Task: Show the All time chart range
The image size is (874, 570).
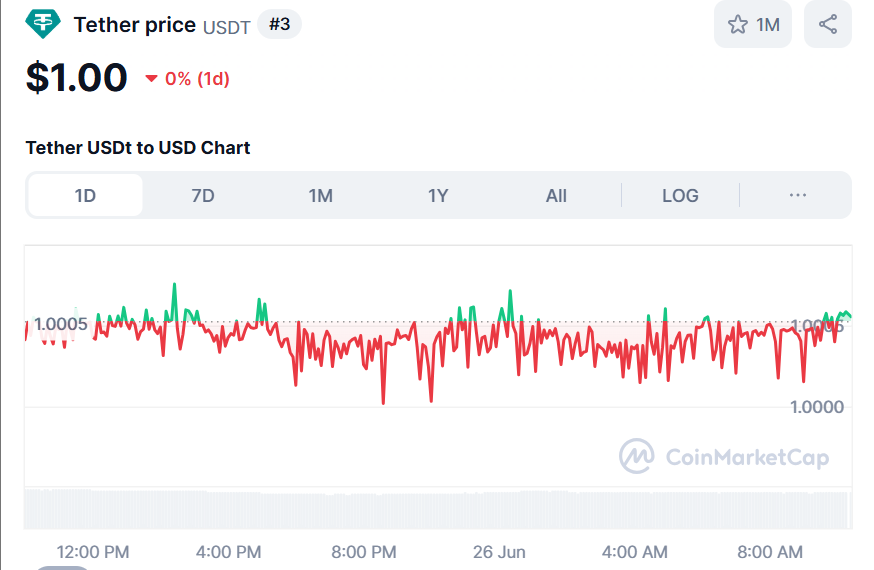Action: [556, 196]
